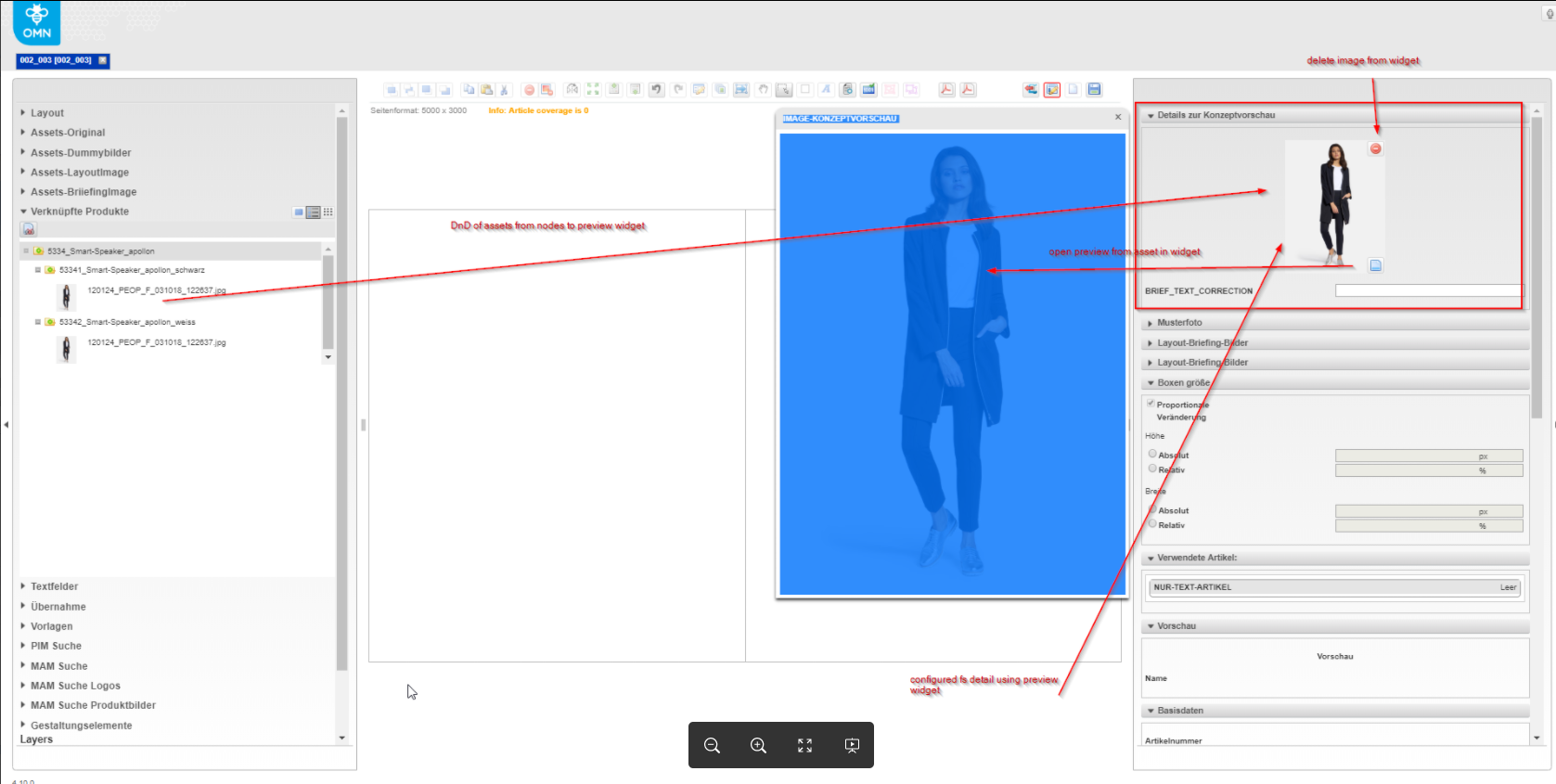Click the save floppy disk icon
The width and height of the screenshot is (1556, 784).
1094,90
